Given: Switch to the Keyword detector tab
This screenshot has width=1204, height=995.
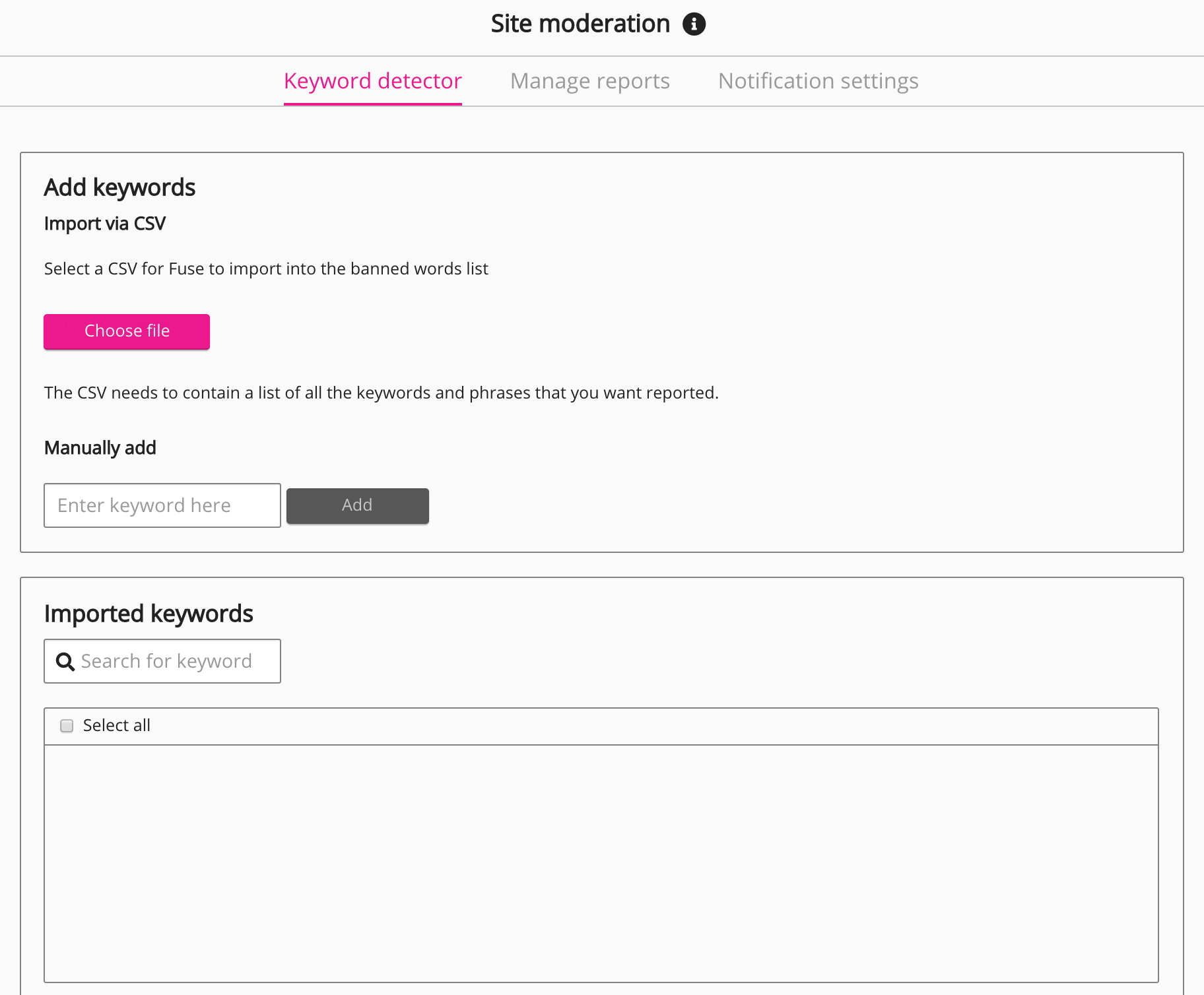Looking at the screenshot, I should (372, 81).
